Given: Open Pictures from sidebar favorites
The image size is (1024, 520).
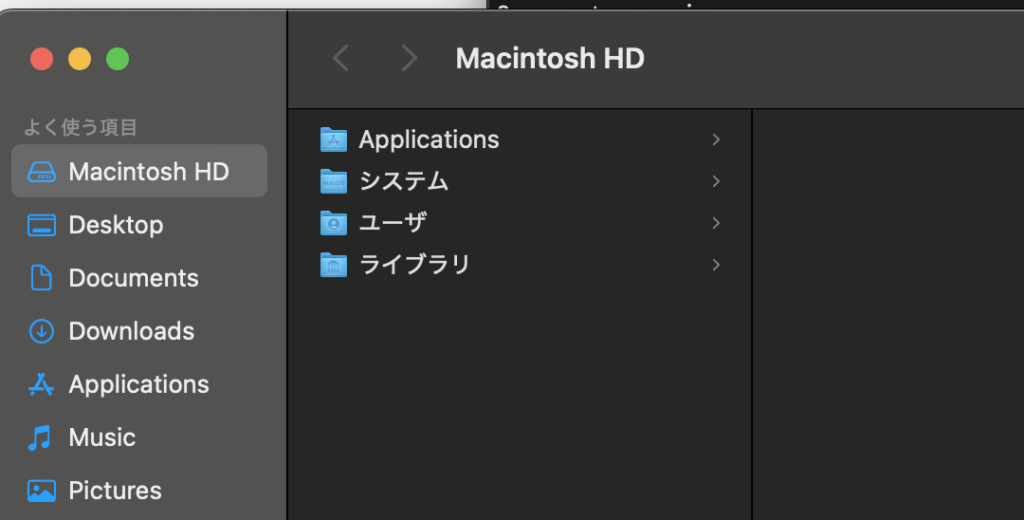Looking at the screenshot, I should point(139,491).
